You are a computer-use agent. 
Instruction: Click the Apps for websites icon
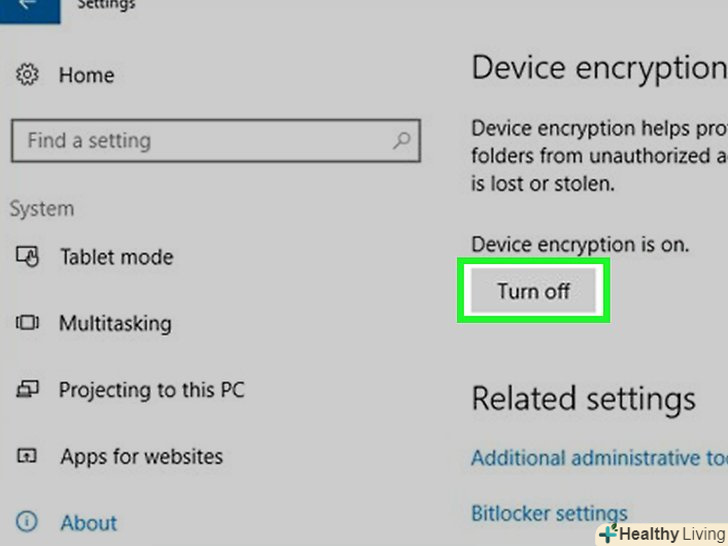point(27,456)
